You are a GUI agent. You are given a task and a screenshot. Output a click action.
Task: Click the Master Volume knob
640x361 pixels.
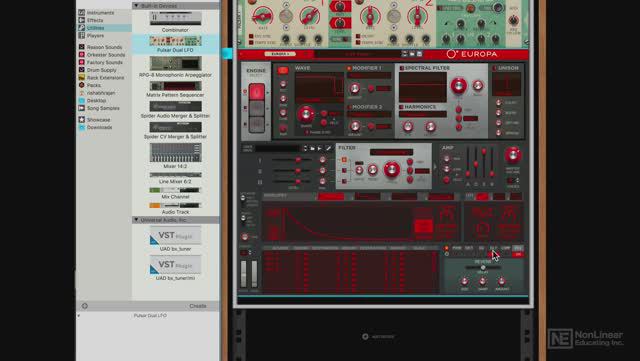513,155
